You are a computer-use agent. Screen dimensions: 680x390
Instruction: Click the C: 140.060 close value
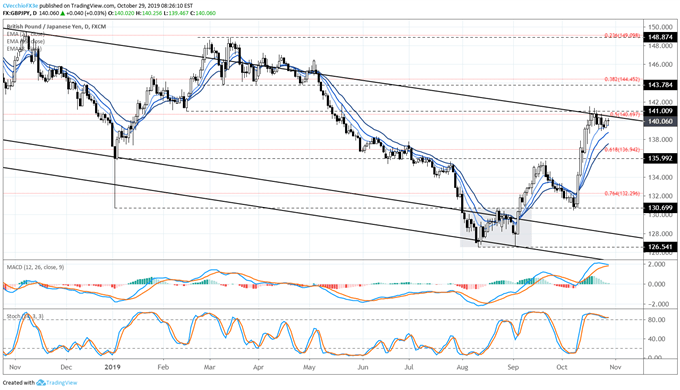click(203, 13)
